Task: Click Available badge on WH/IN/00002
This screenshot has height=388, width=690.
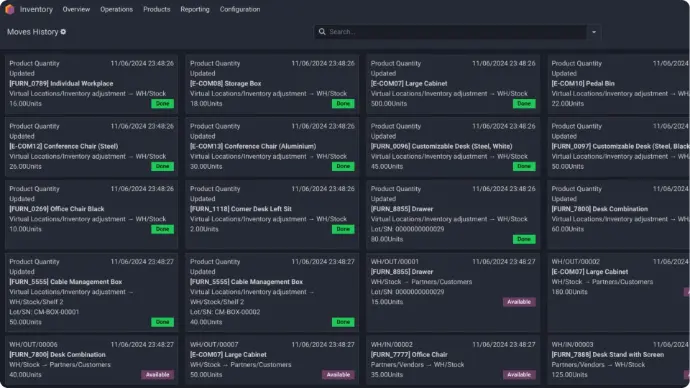Action: click(519, 375)
